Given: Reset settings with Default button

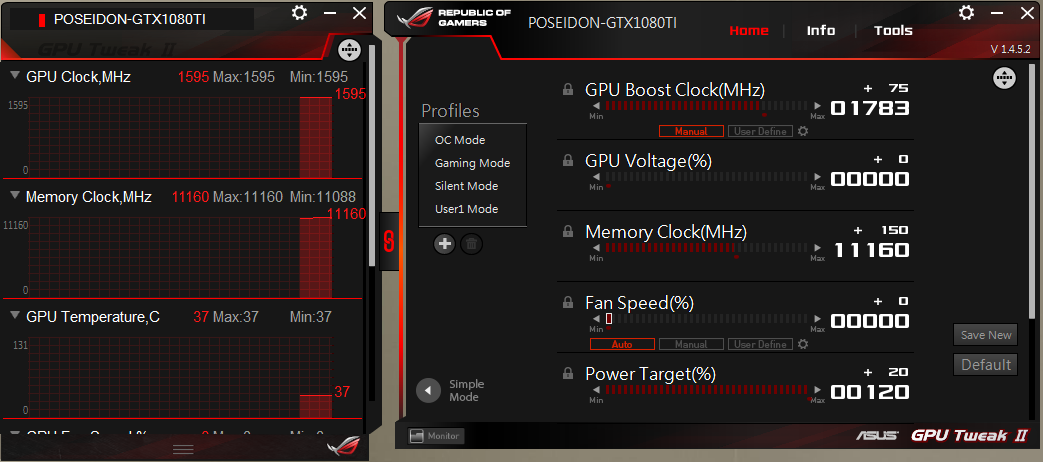Looking at the screenshot, I should point(986,364).
